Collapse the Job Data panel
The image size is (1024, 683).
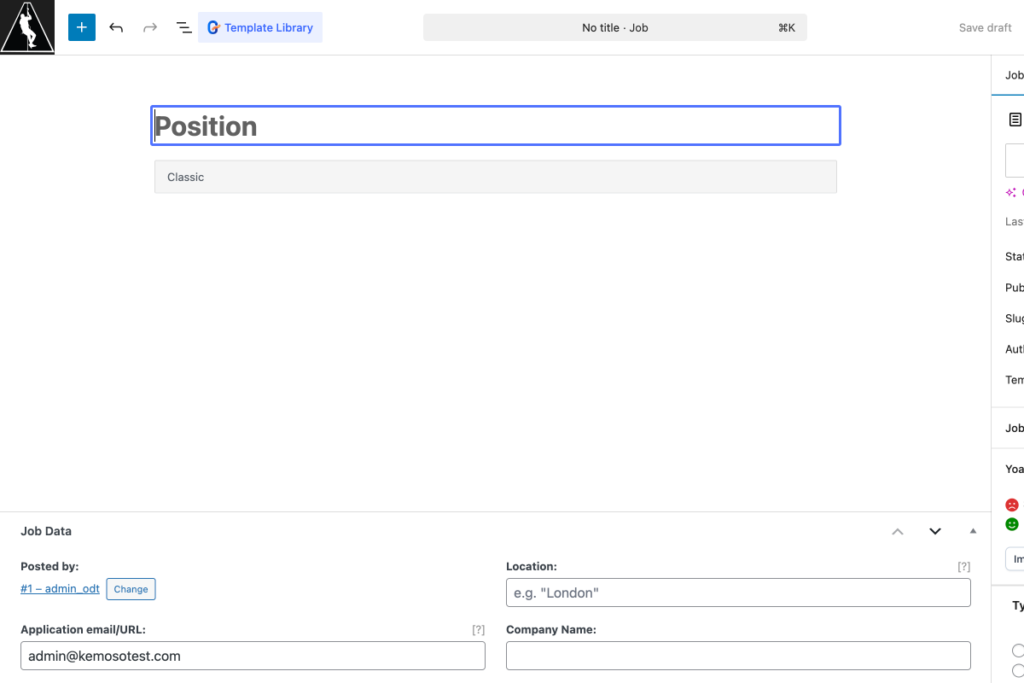(973, 532)
